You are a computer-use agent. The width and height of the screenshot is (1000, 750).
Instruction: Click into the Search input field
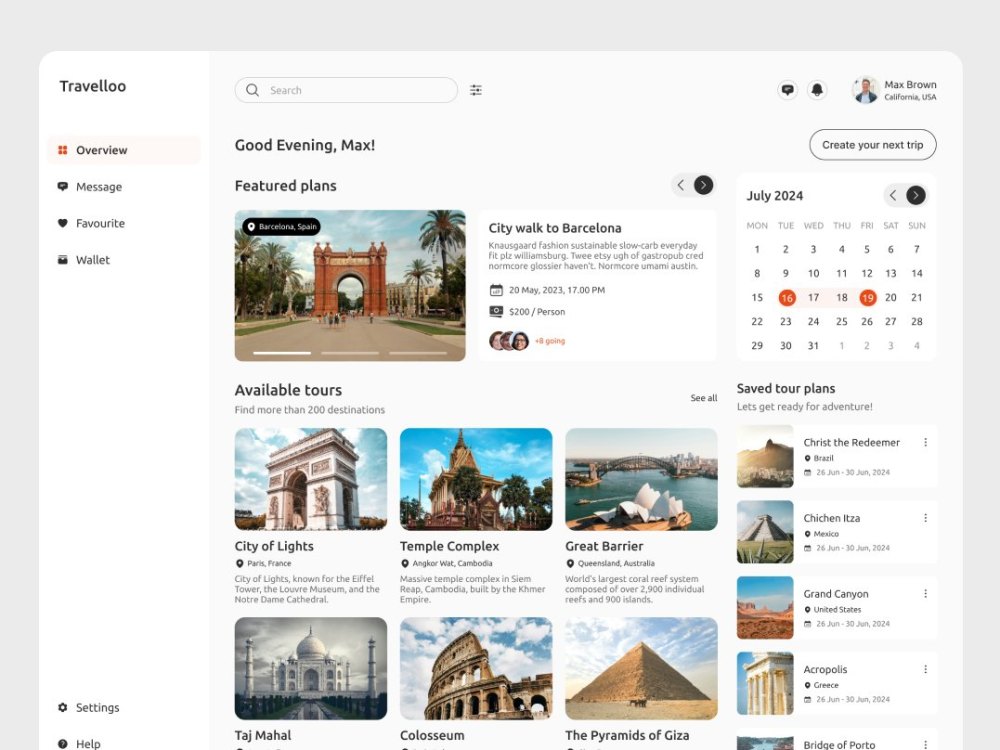[346, 90]
